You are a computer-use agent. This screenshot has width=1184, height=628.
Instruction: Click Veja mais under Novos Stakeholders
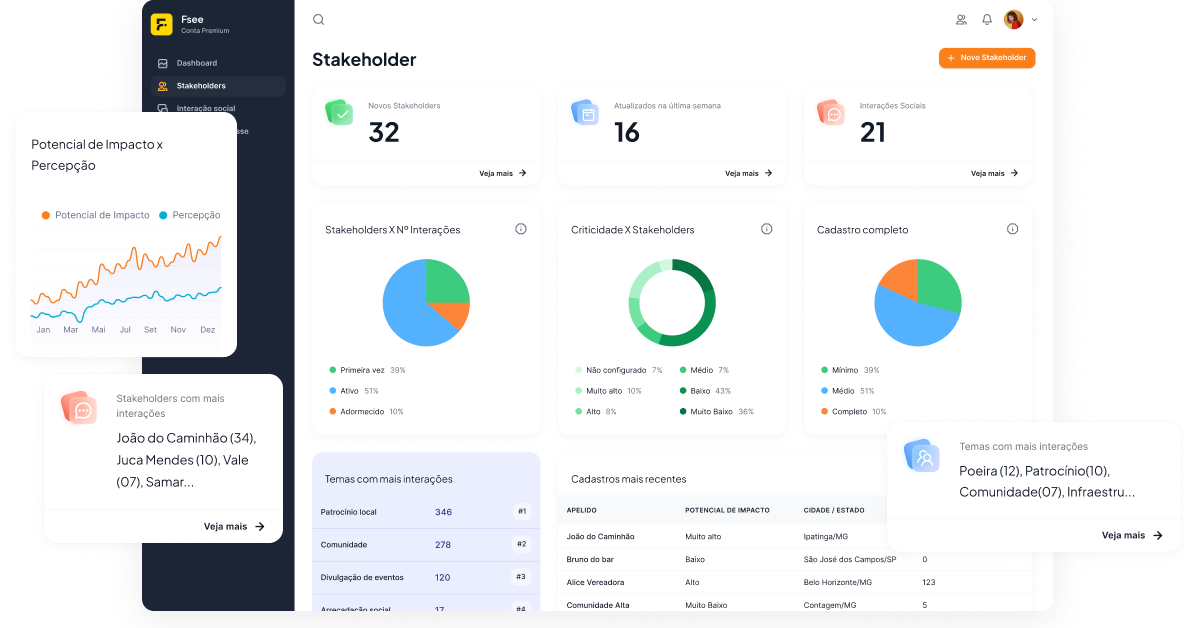pyautogui.click(x=502, y=173)
